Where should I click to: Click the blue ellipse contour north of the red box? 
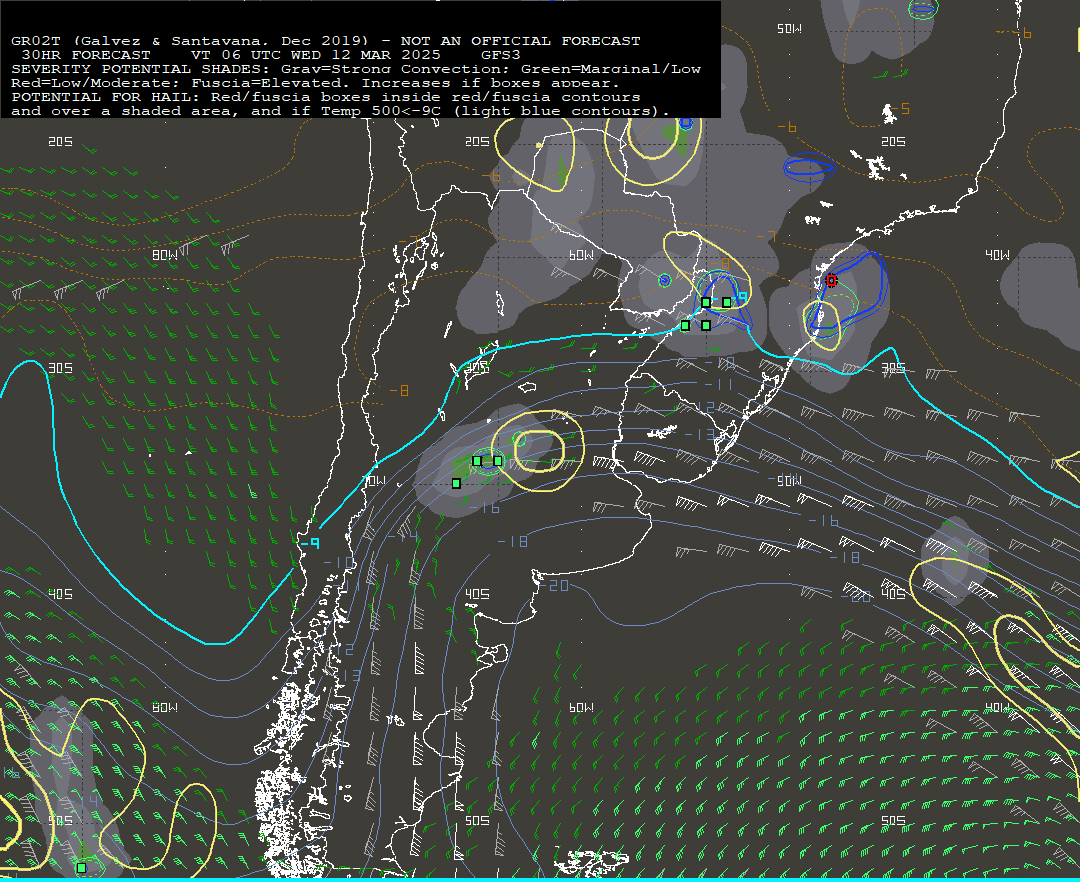point(808,167)
